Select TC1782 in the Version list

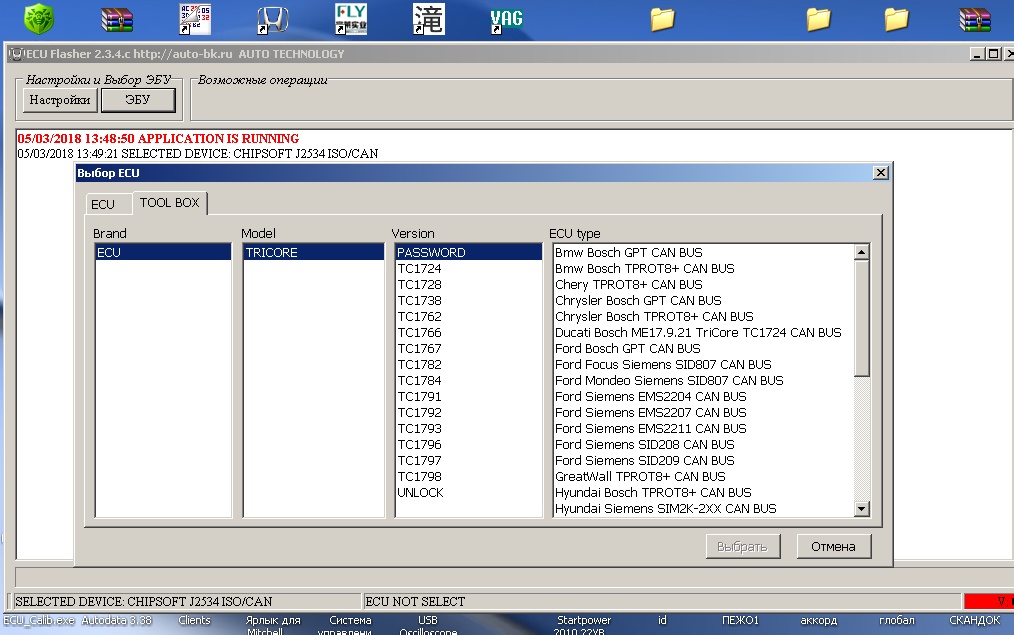coord(469,365)
